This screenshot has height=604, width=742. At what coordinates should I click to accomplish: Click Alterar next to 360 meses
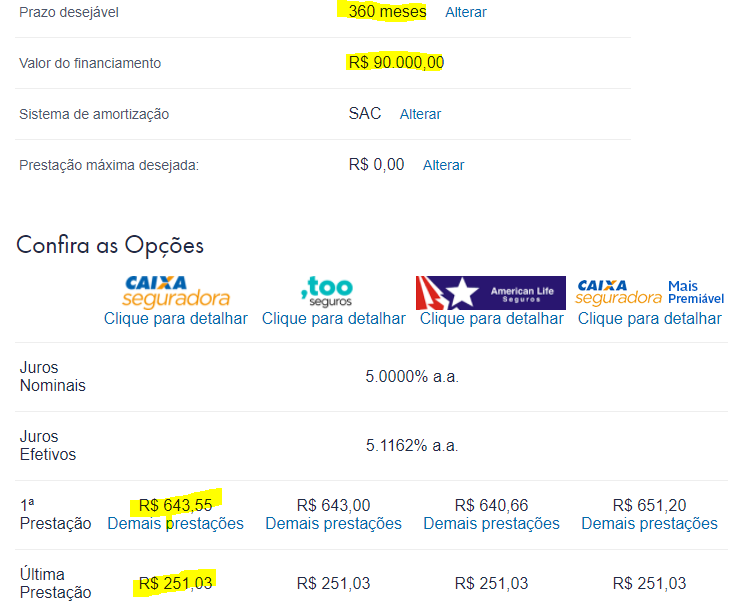(x=466, y=12)
